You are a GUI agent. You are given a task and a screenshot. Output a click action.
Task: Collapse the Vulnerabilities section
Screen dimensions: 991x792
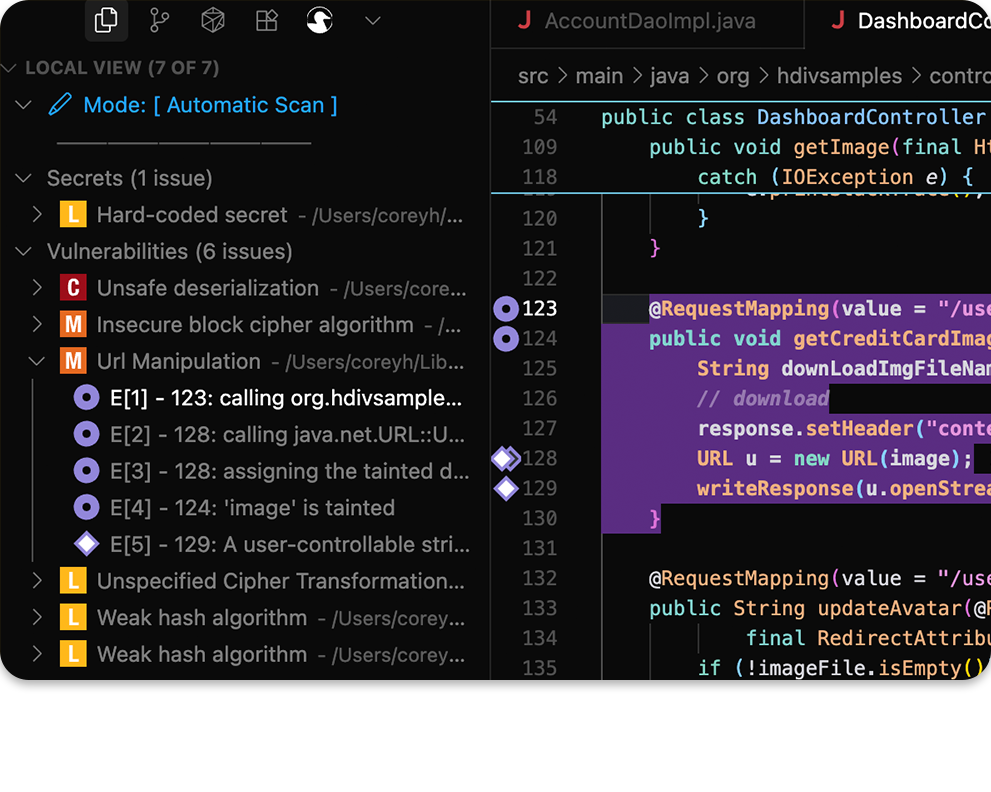click(23, 251)
